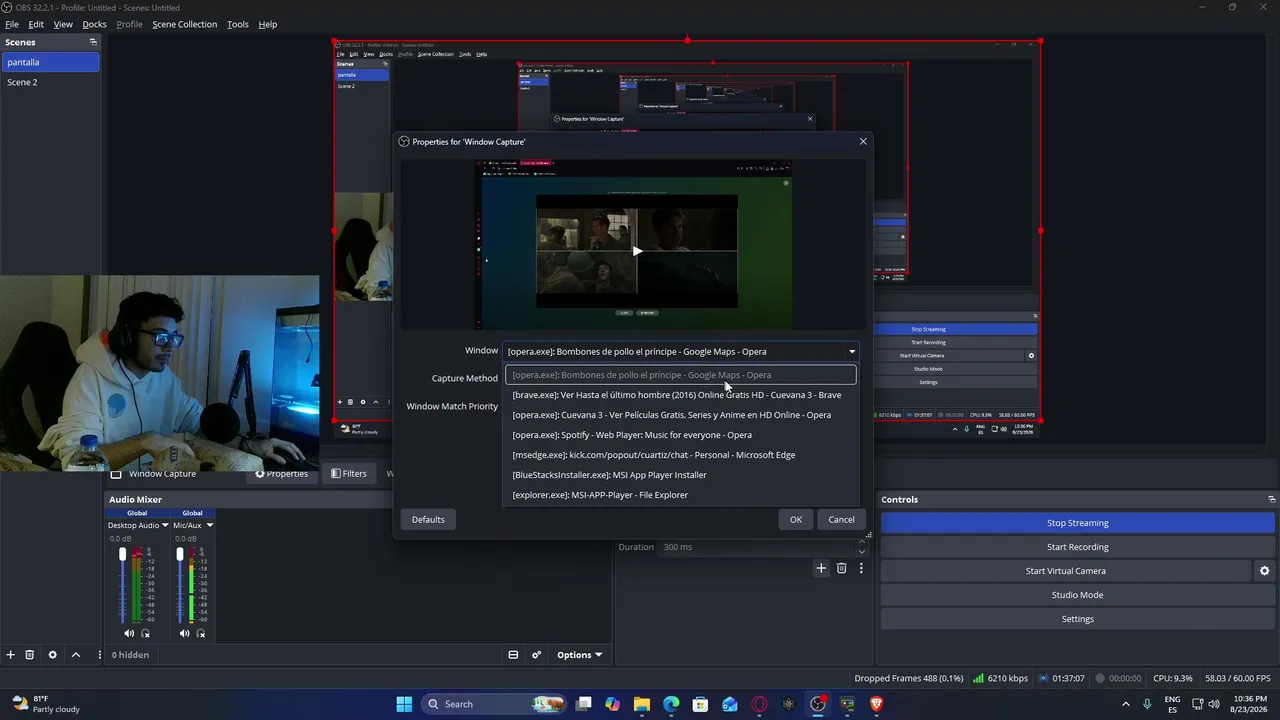Screen dimensions: 1280x720
Task: Choose the BlueStacksInstaller MSI App Player window
Action: [x=680, y=475]
